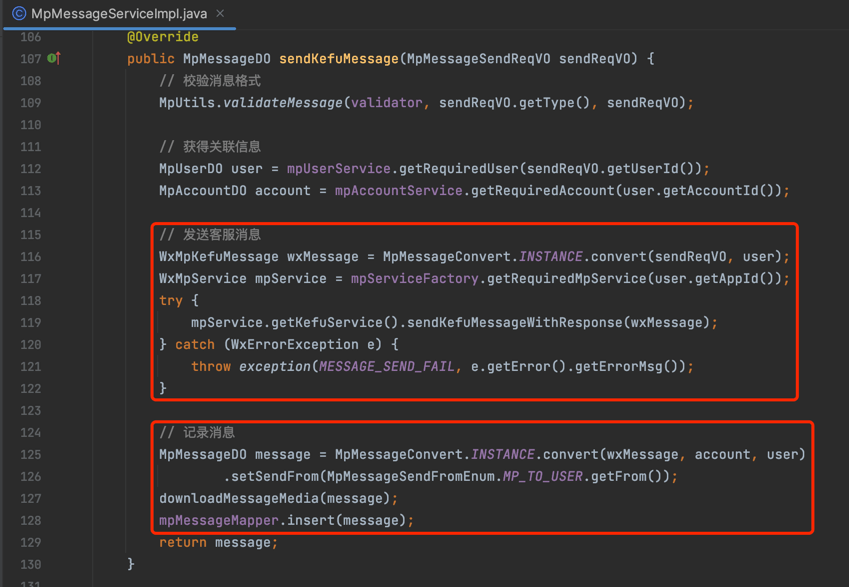The height and width of the screenshot is (587, 849).
Task: Click the @Override annotation on line 106
Action: pyautogui.click(x=162, y=37)
